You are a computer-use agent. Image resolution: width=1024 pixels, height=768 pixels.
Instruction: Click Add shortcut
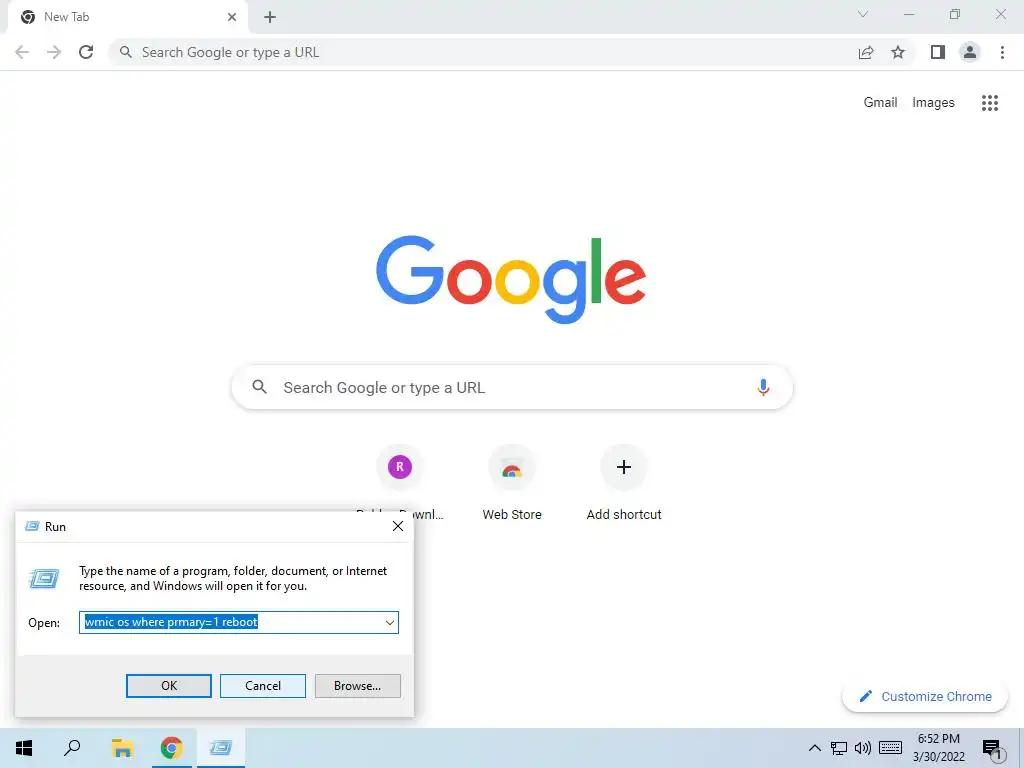coord(624,483)
